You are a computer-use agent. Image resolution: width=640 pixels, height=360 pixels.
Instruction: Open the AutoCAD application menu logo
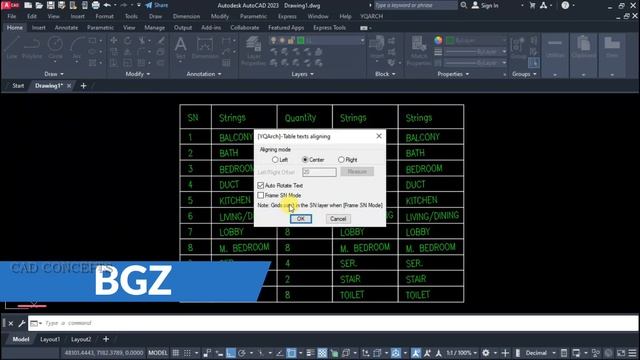tap(10, 5)
